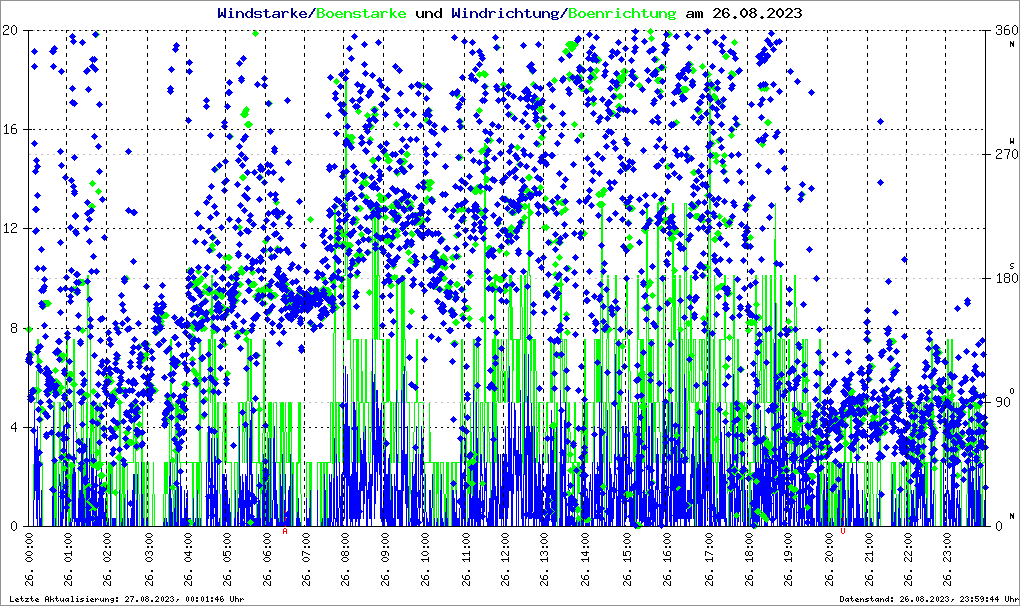The height and width of the screenshot is (606, 1020).
Task: Click the 02:00 time axis label
Action: click(108, 559)
